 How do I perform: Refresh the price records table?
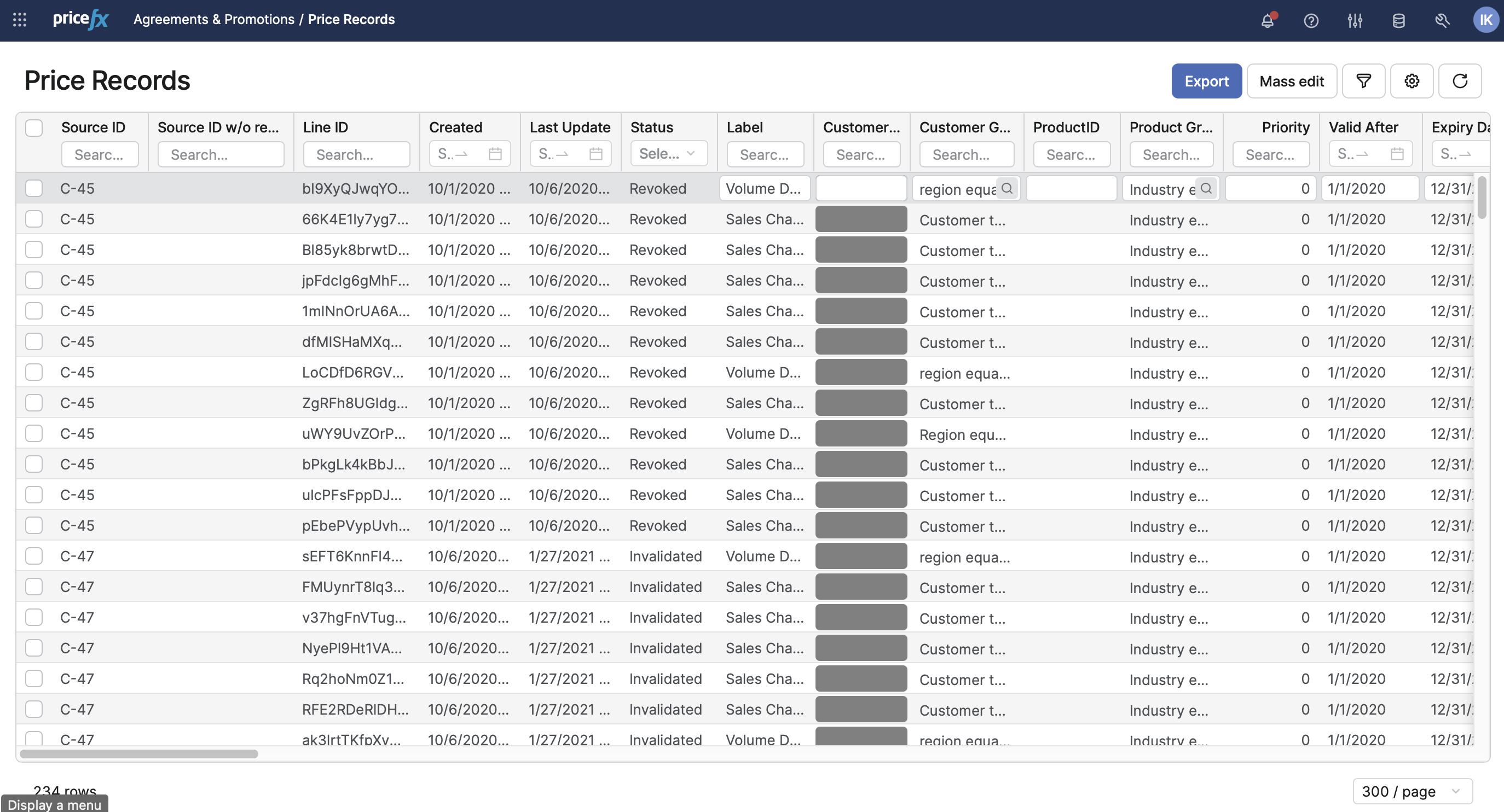[x=1459, y=81]
